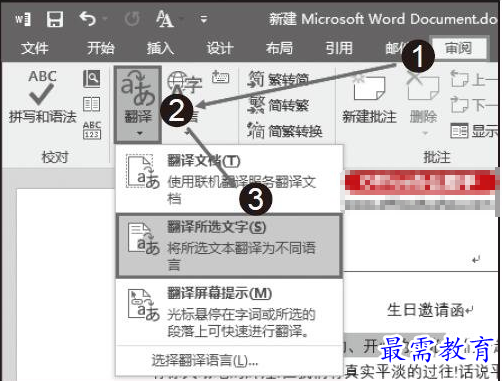Save the document with the floppy disk icon
The height and width of the screenshot is (381, 502).
click(x=55, y=19)
